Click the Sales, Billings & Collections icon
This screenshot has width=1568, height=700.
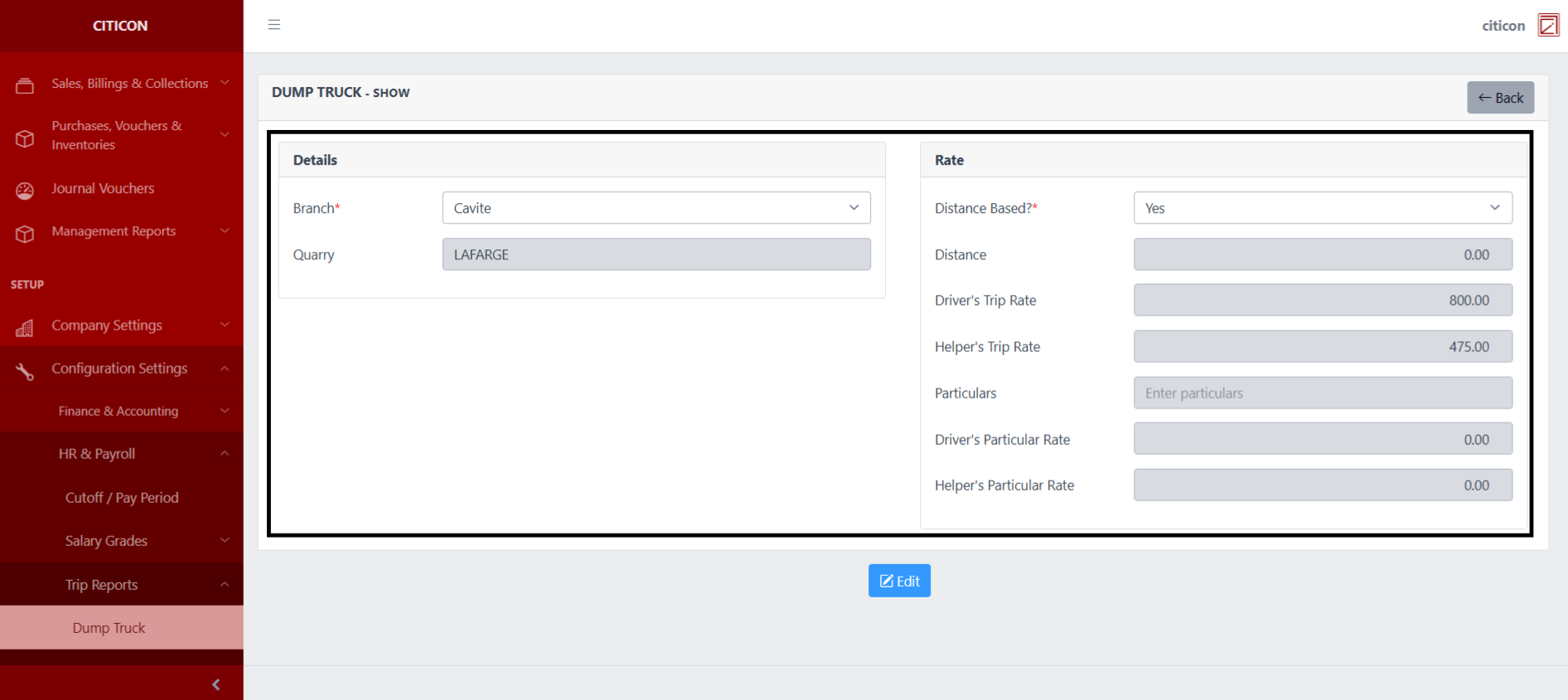[x=25, y=85]
